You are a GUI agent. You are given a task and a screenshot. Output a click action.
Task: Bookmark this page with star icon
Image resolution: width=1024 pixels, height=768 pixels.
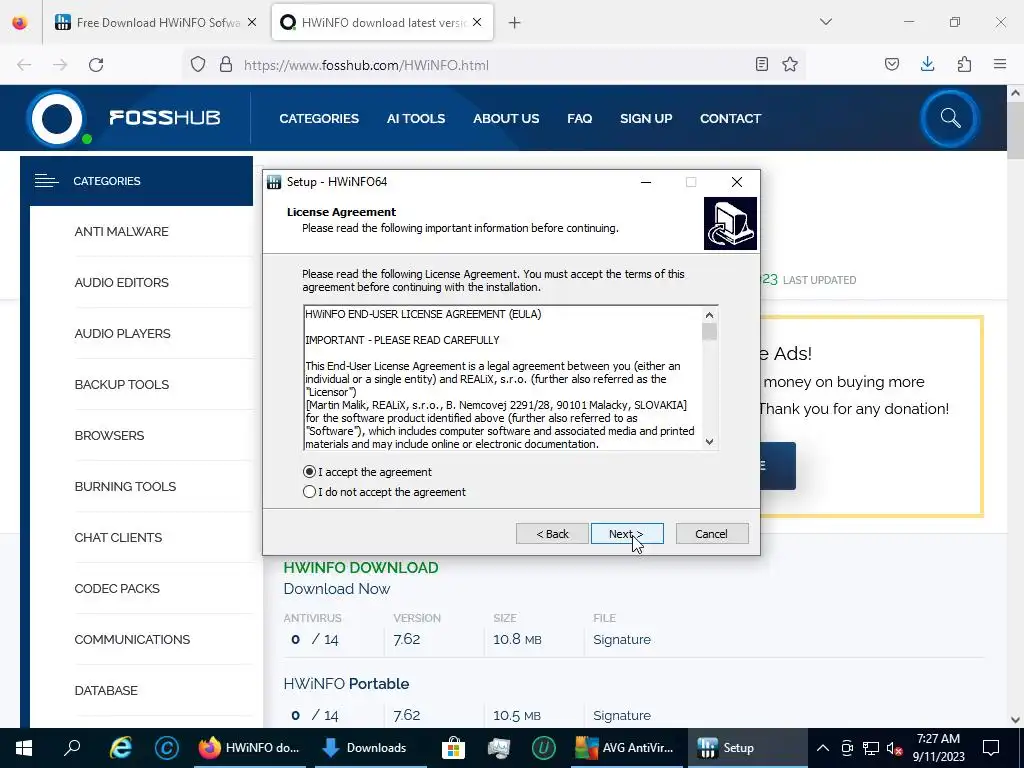790,64
